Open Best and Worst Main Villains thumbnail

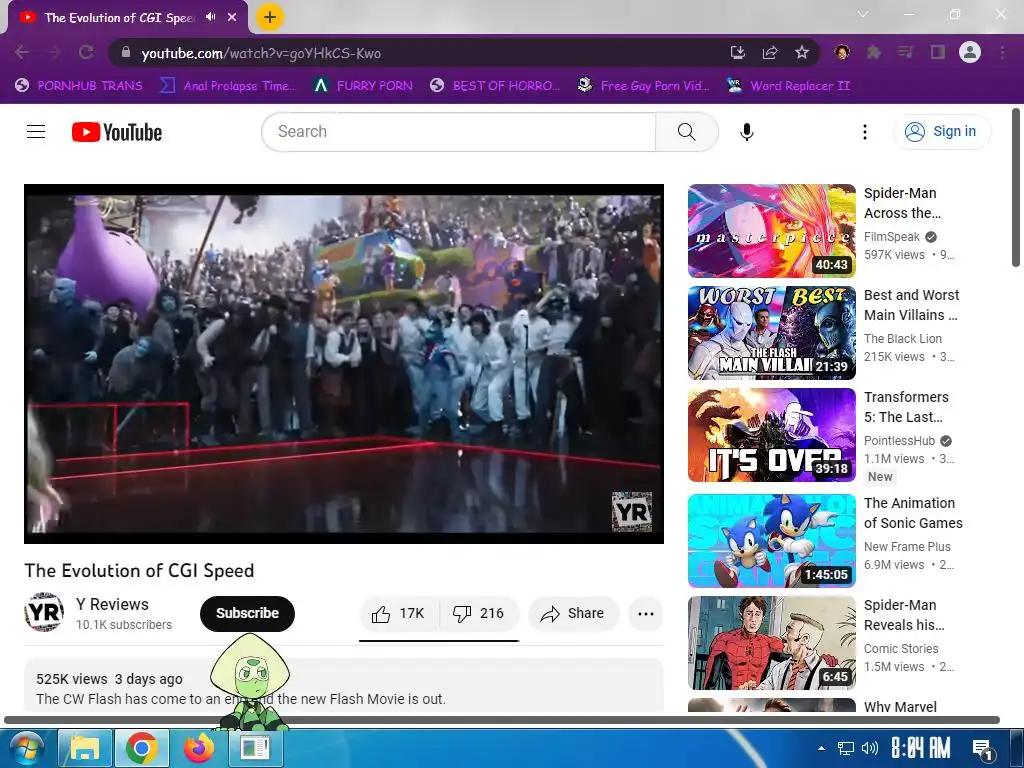coord(771,332)
